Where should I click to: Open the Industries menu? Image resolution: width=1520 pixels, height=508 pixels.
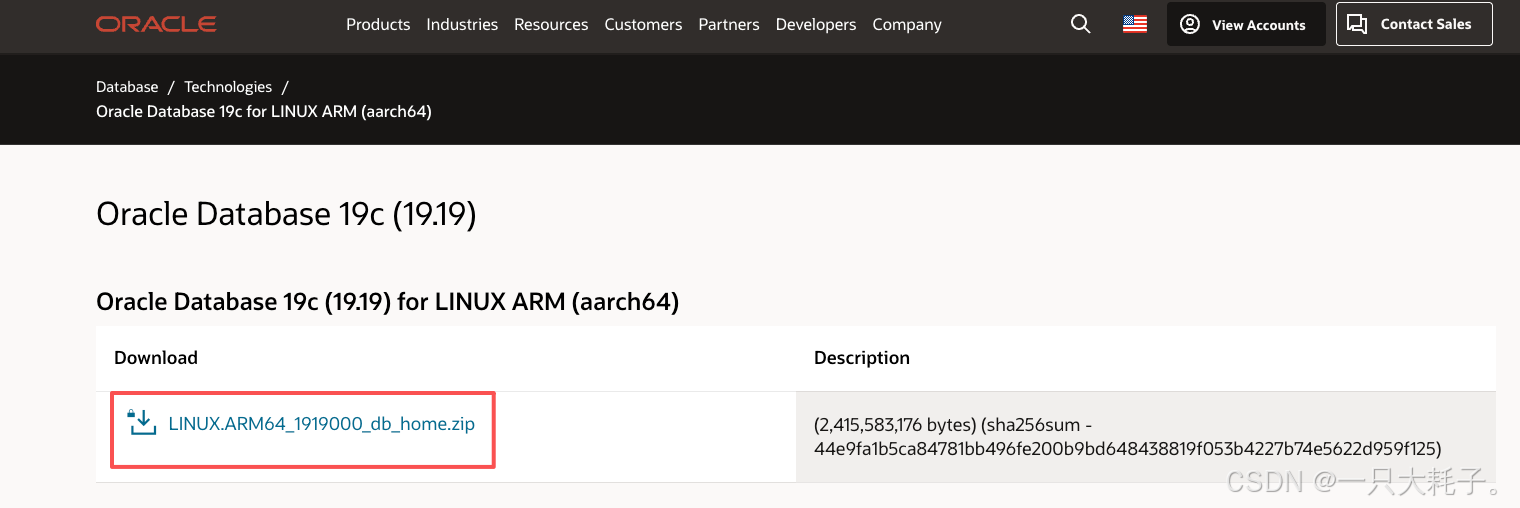(462, 24)
